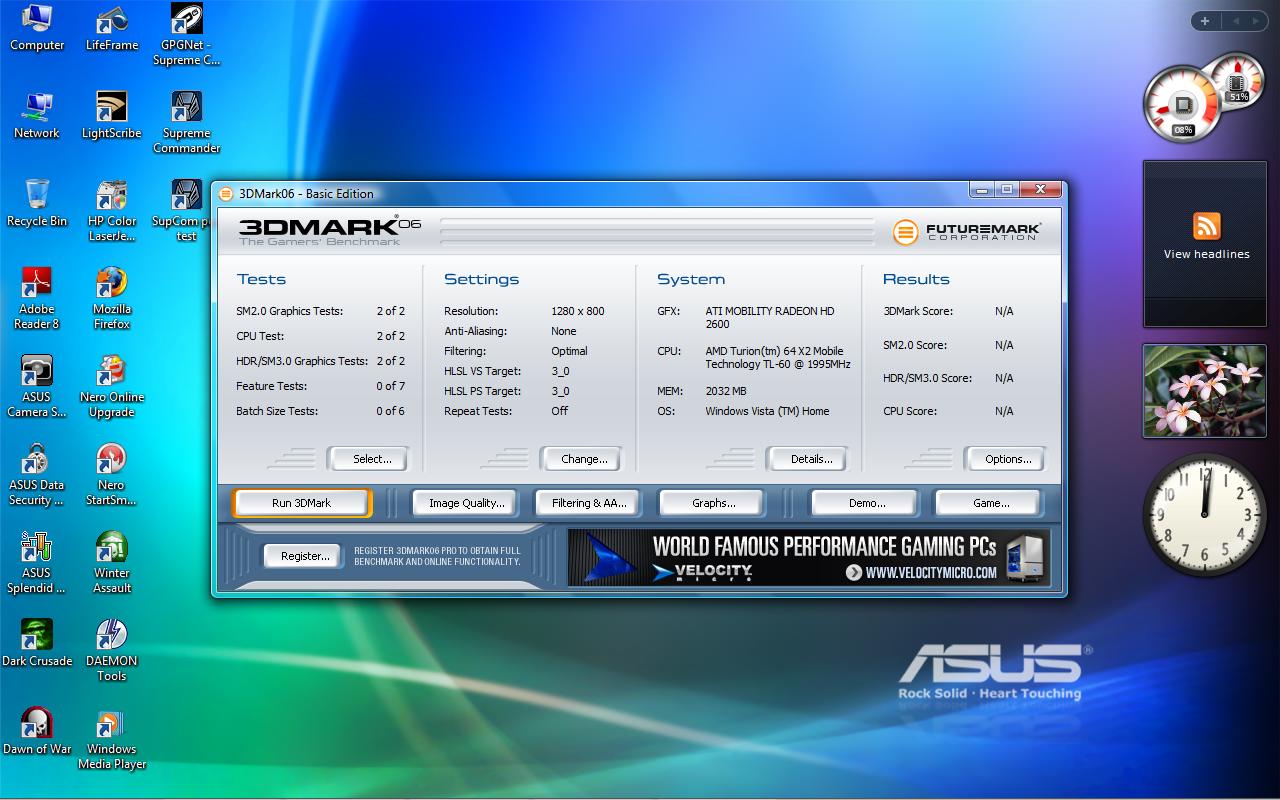Launch the Winter Assault game
Screen dimensions: 1280x800
(111, 562)
